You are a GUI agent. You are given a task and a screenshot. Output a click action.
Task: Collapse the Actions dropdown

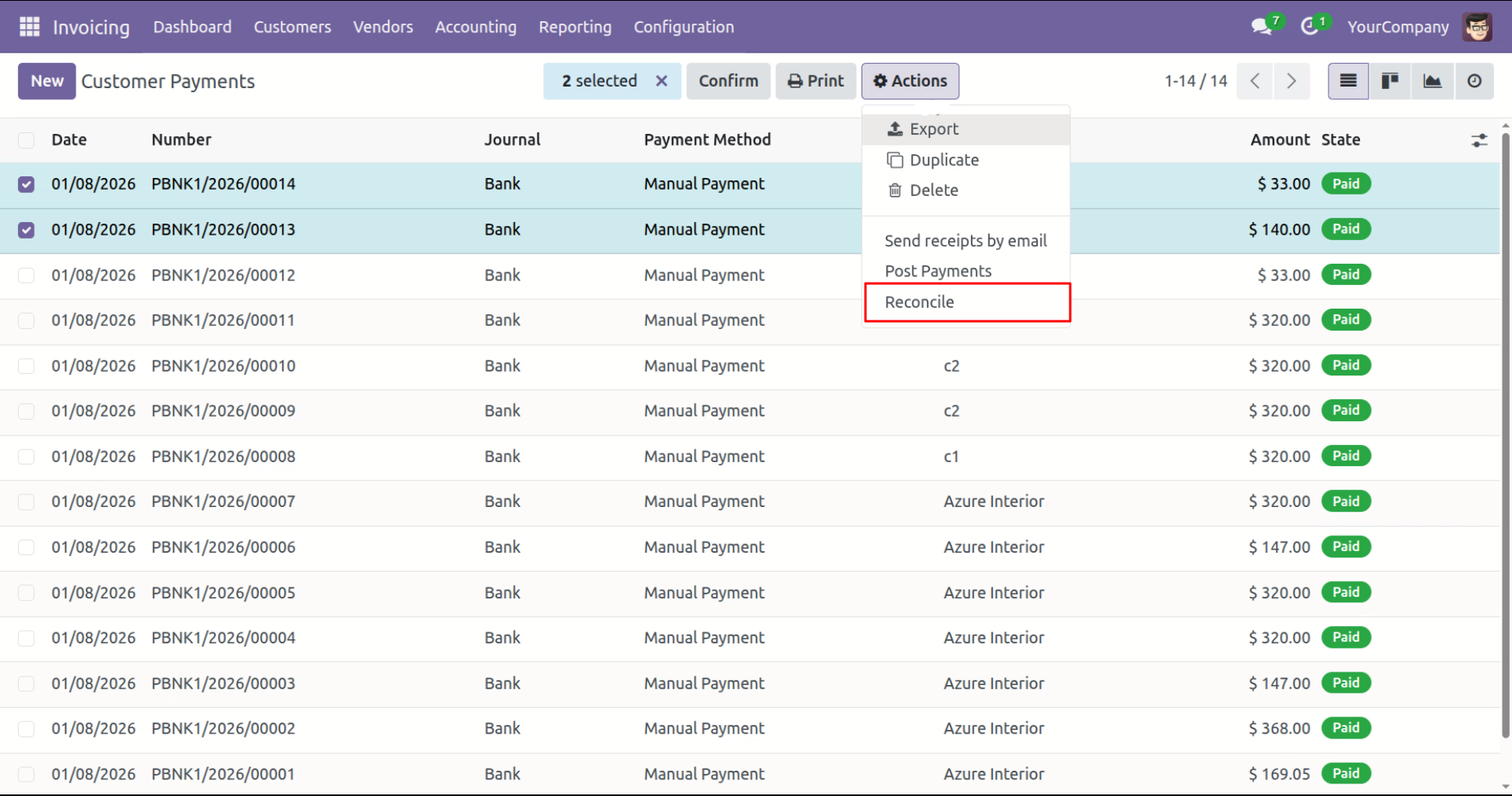pyautogui.click(x=910, y=81)
